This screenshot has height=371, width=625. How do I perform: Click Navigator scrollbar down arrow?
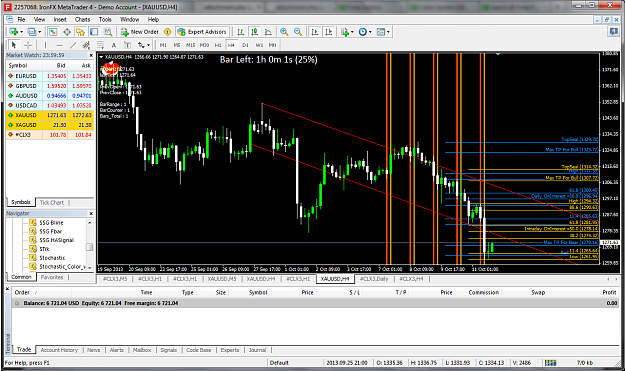tap(90, 267)
